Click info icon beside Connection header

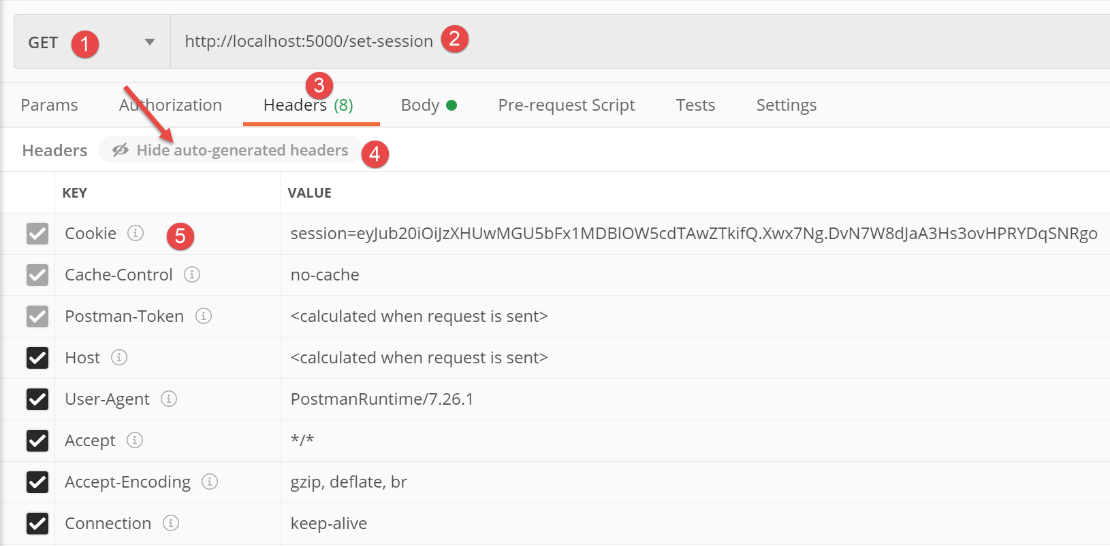(x=171, y=523)
